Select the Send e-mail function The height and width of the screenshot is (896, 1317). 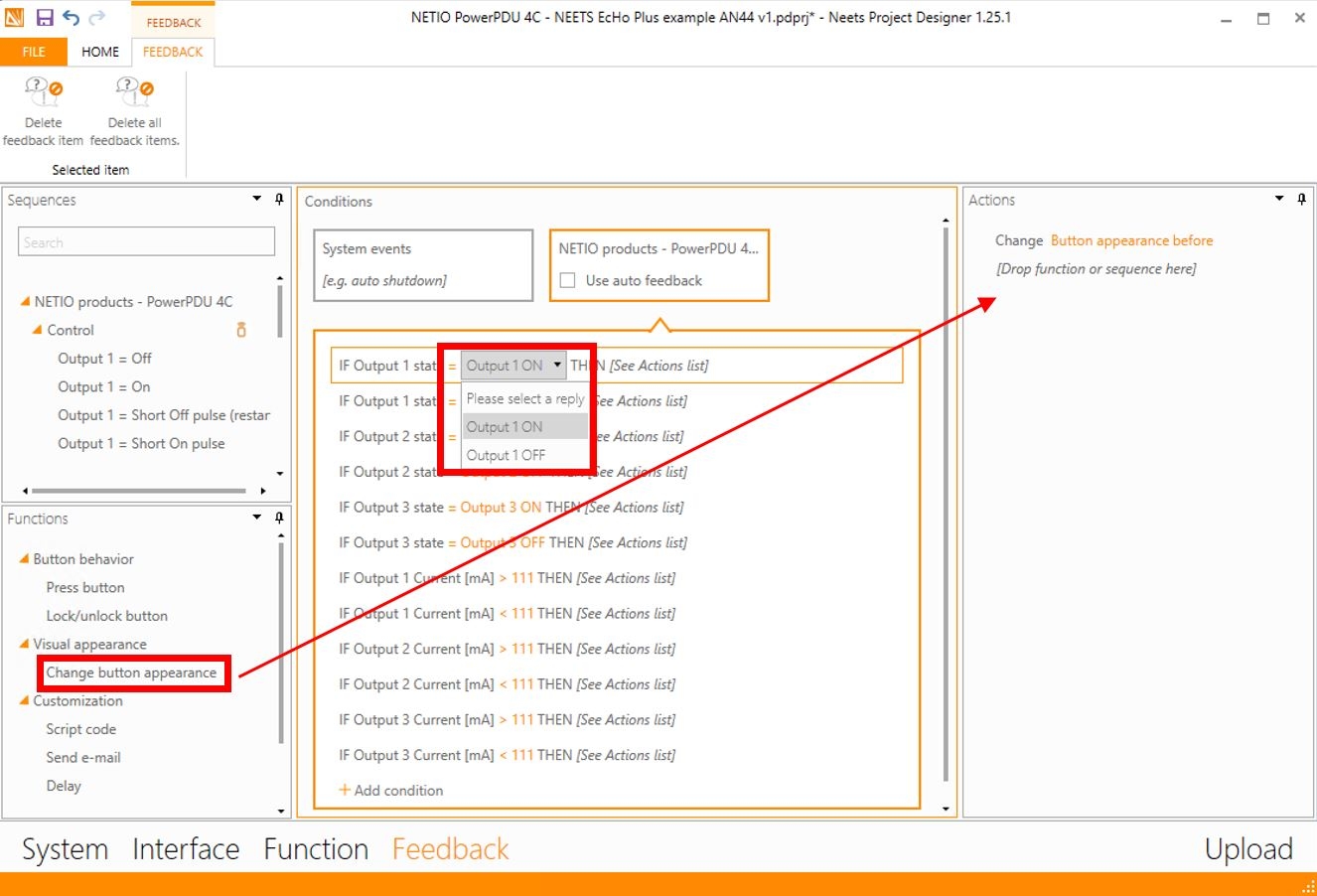click(83, 758)
